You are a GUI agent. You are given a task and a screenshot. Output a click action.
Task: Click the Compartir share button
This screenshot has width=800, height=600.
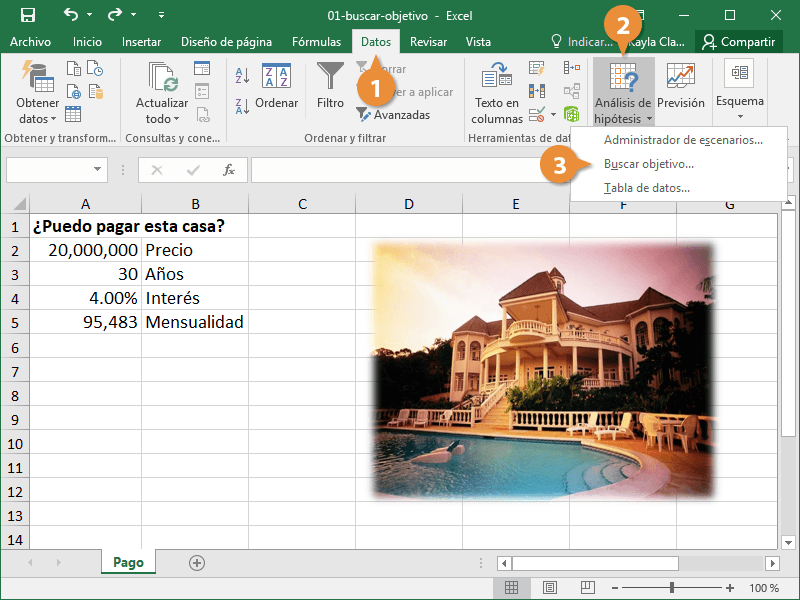coord(739,41)
